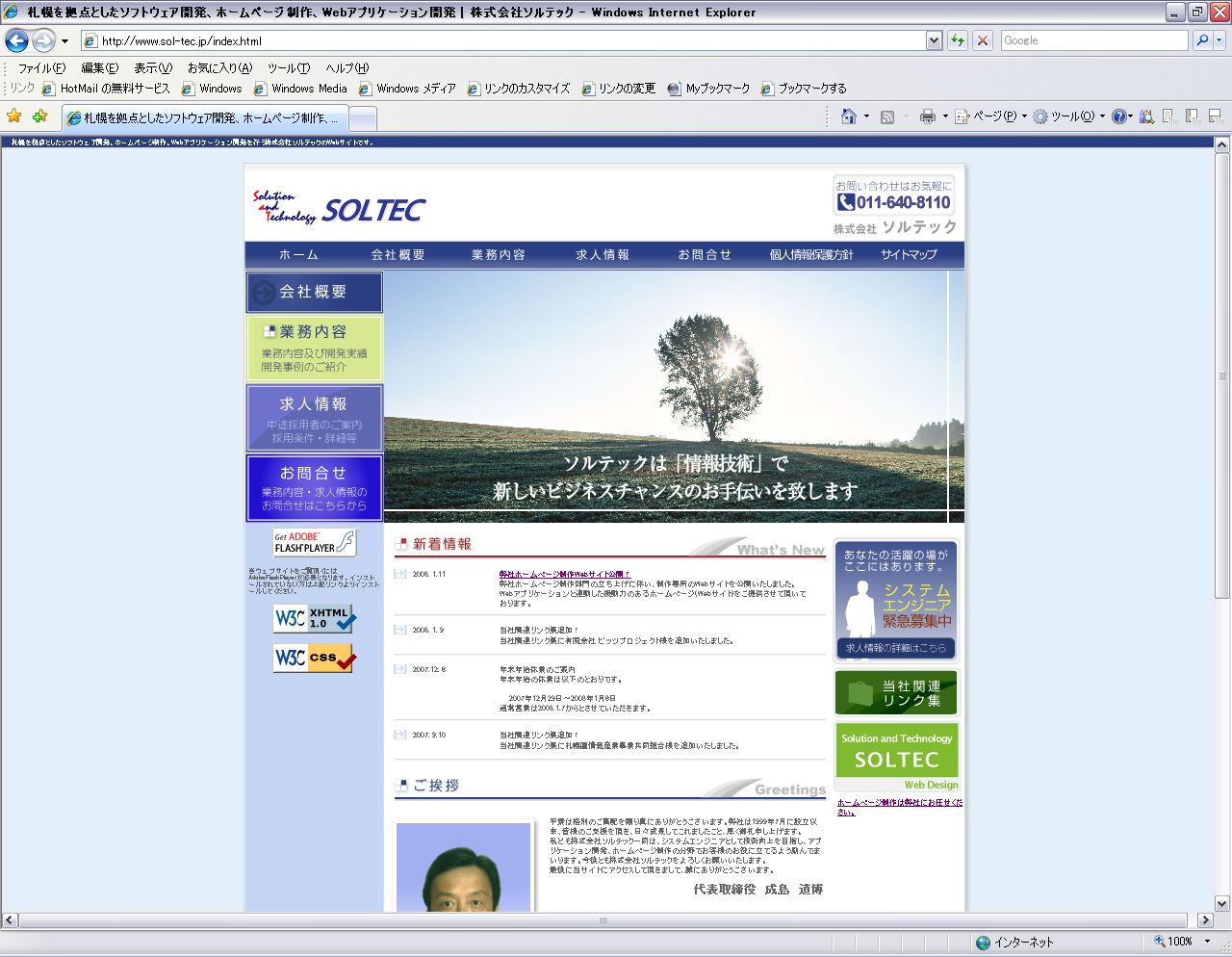Viewport: 1232px width, 957px height.
Task: Click the RSS feeds icon
Action: pos(887,116)
